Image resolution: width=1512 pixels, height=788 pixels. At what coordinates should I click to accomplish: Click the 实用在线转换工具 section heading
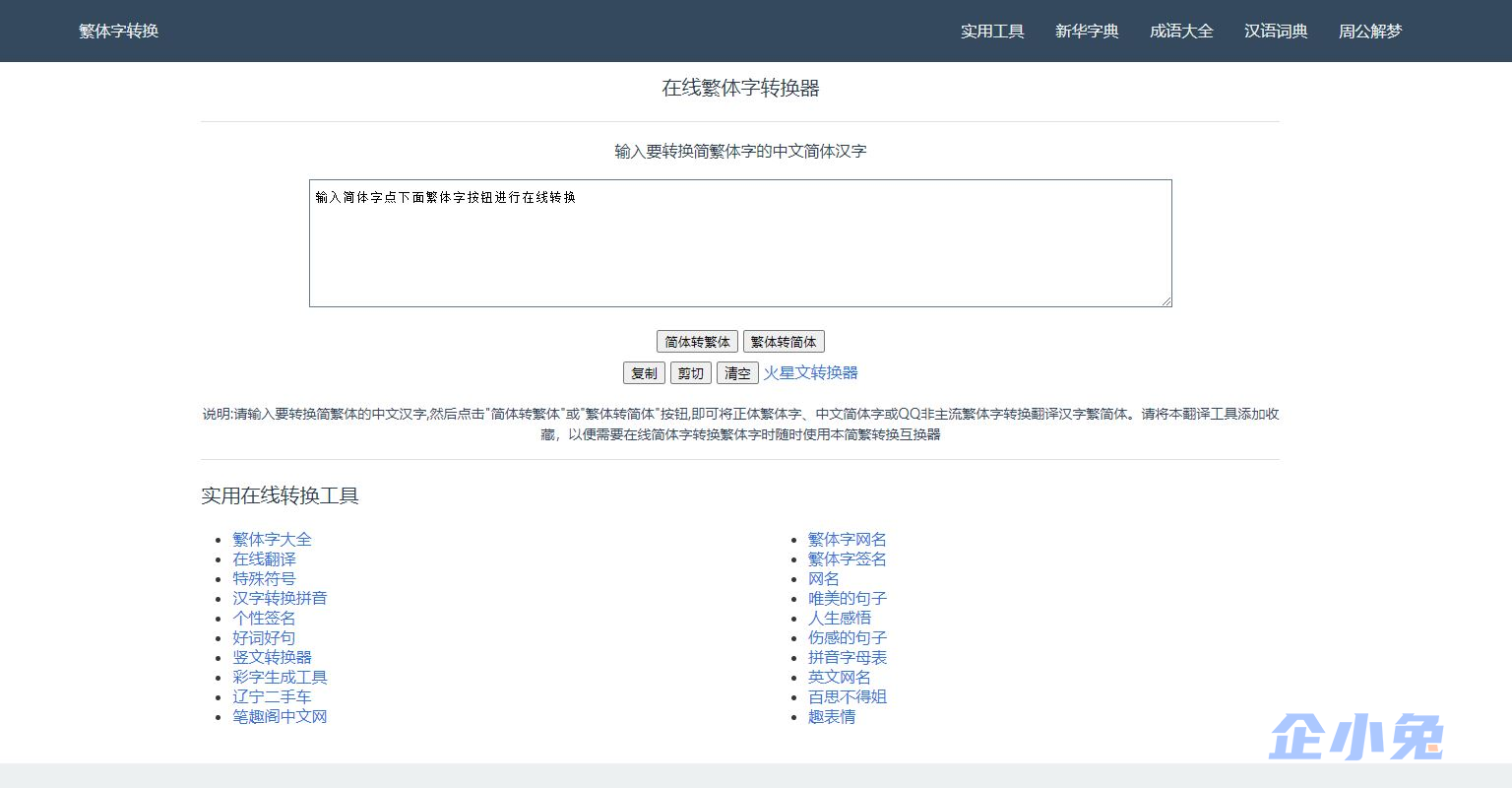(x=280, y=495)
